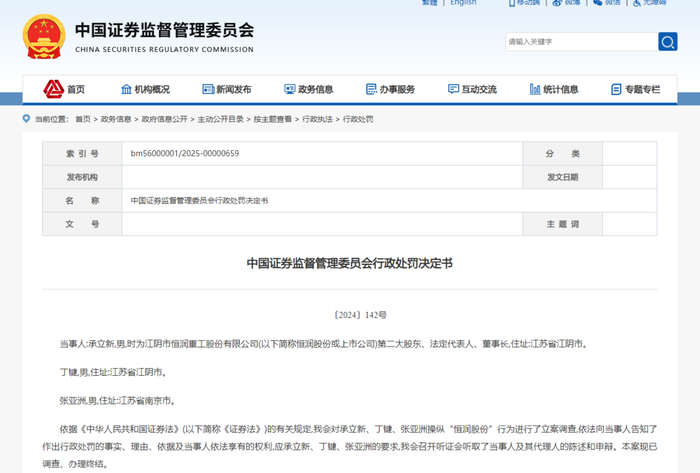Click the CSRC national emblem logo
This screenshot has height=473, width=700.
pos(44,37)
